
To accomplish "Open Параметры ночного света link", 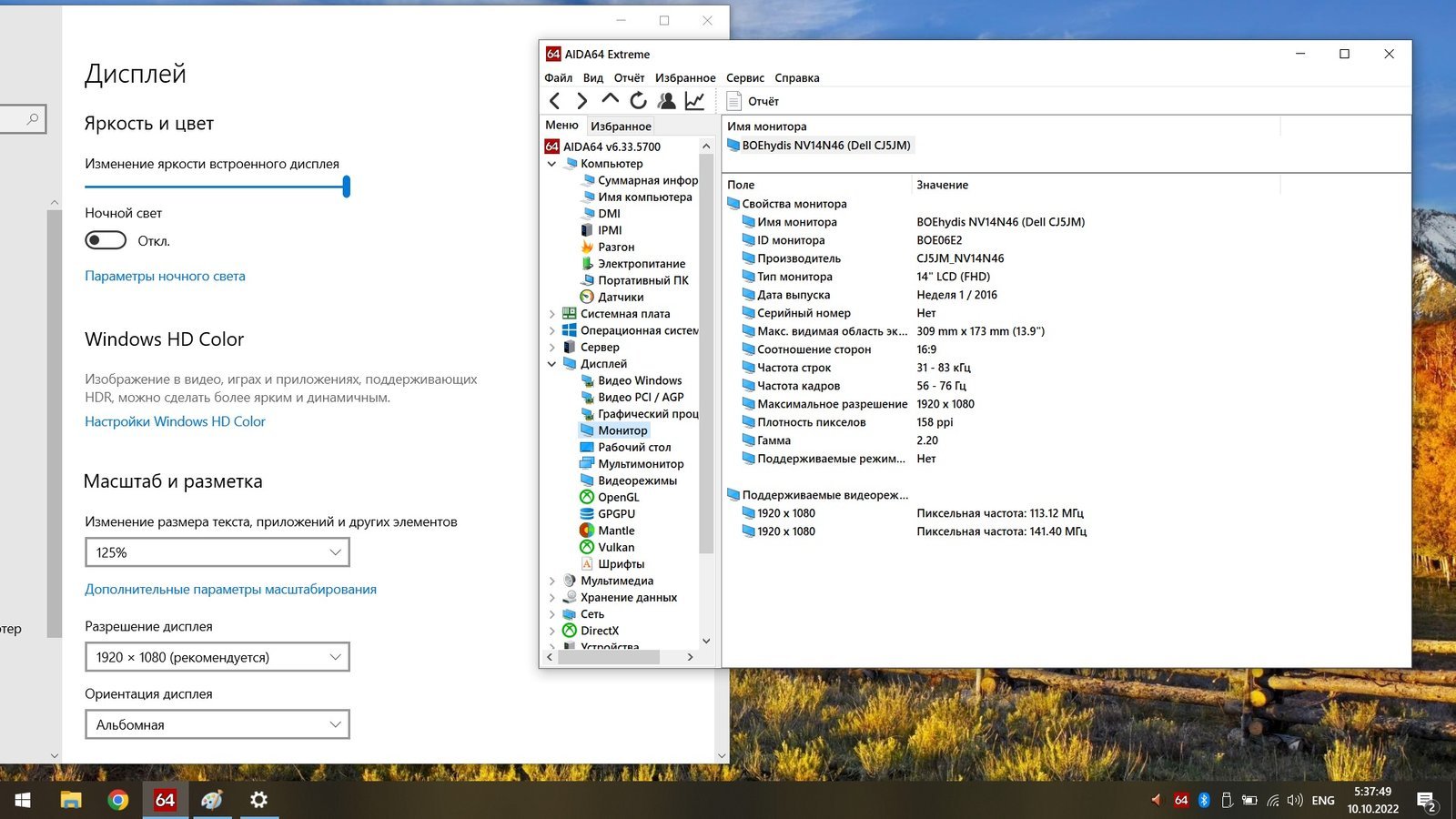I will [x=165, y=276].
